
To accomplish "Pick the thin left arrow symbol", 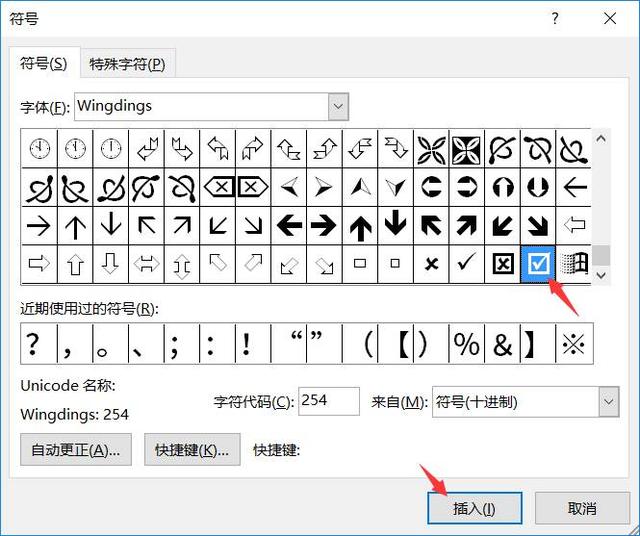I will pyautogui.click(x=573, y=187).
